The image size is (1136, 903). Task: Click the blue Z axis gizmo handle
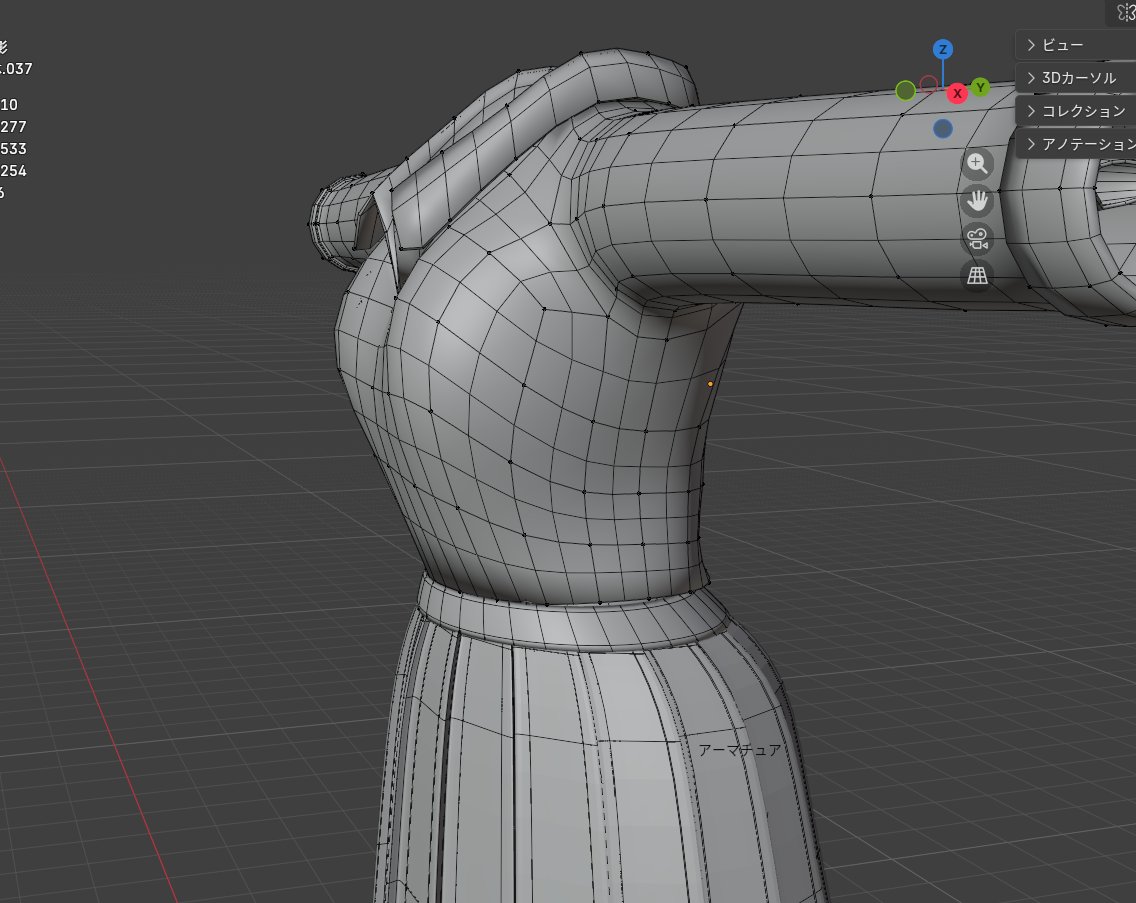coord(943,49)
